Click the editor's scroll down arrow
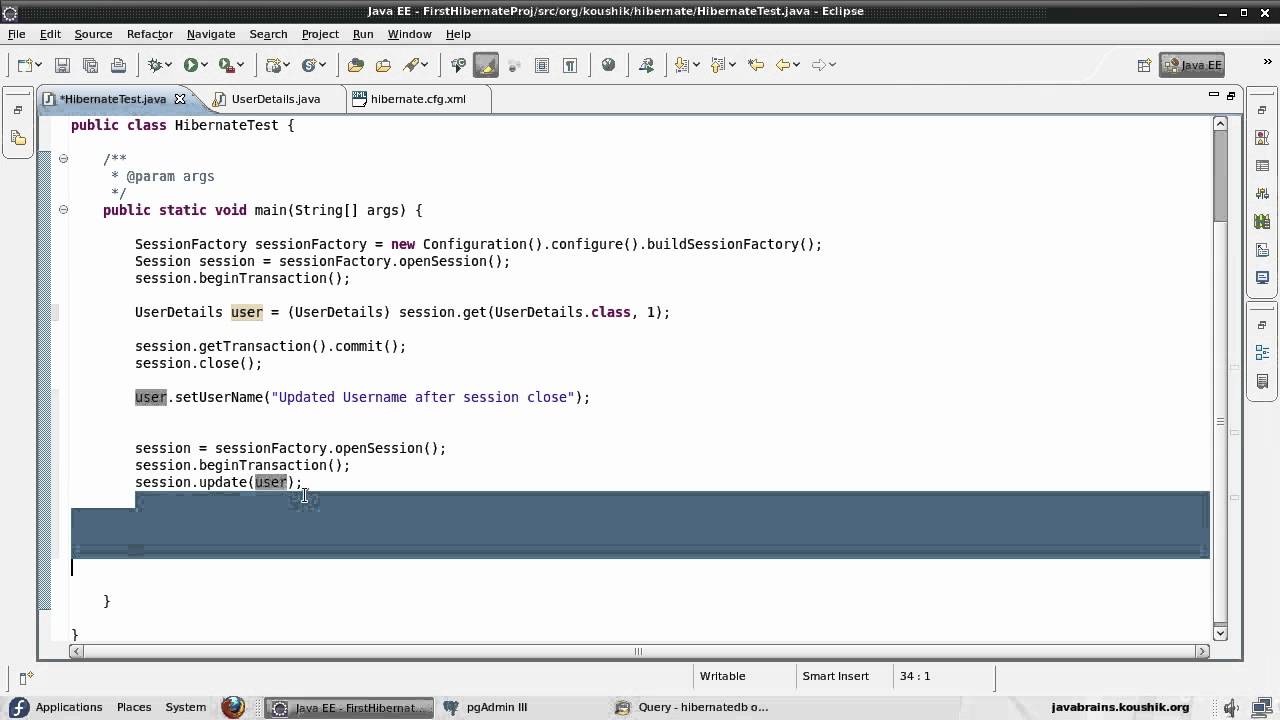Screen dimensions: 1280x720 pos(1220,632)
